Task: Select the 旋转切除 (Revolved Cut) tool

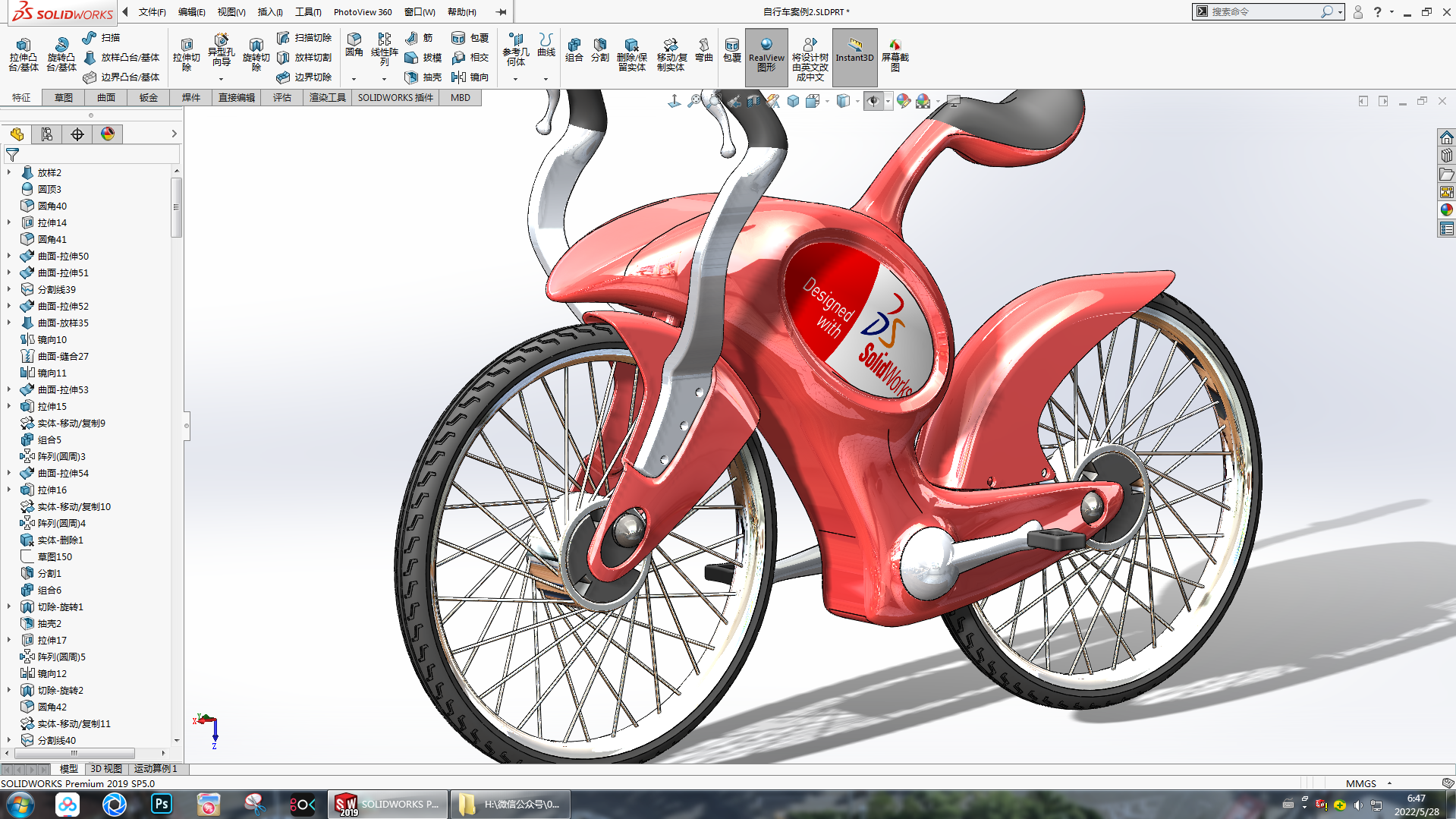Action: pos(256,55)
